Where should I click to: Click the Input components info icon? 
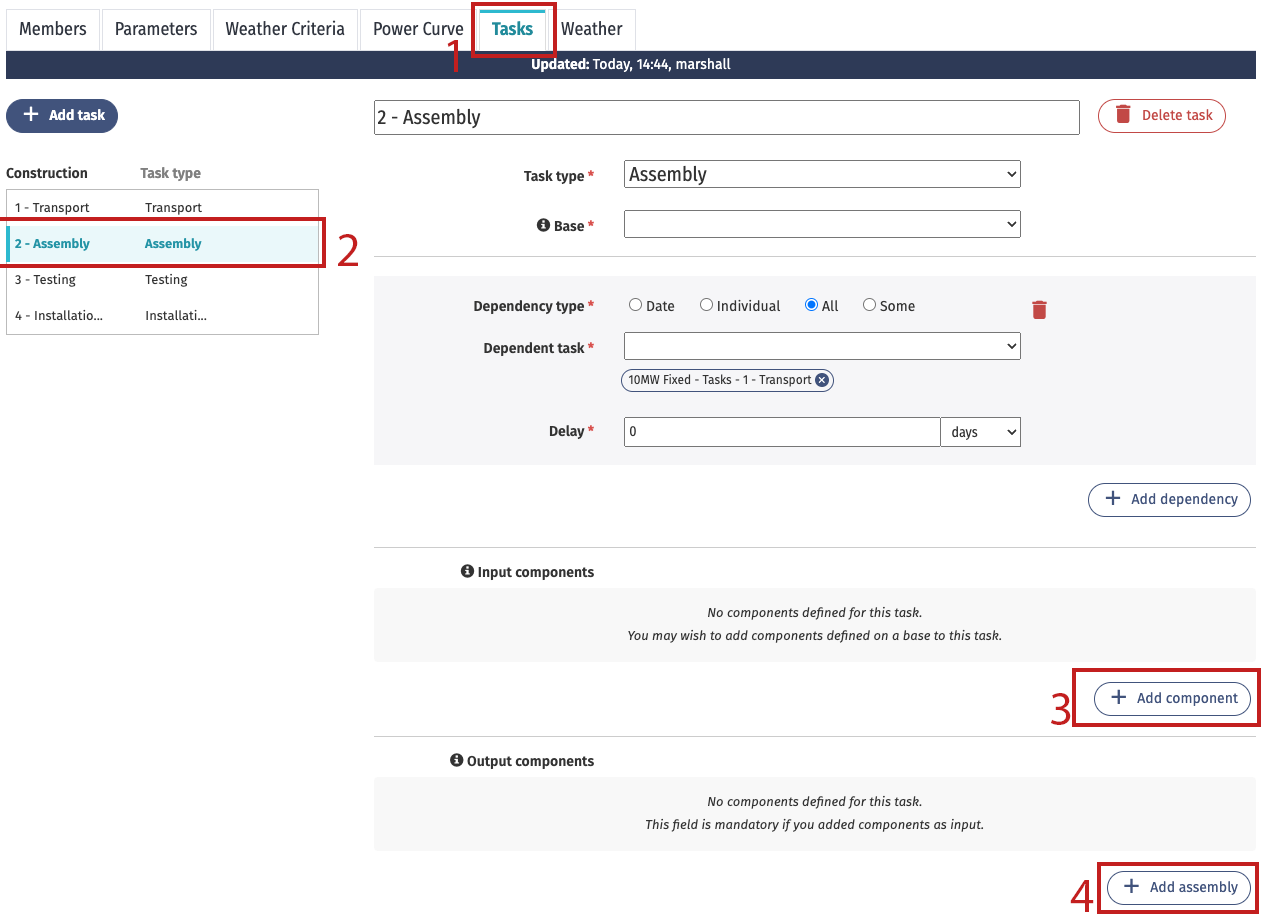tap(467, 571)
